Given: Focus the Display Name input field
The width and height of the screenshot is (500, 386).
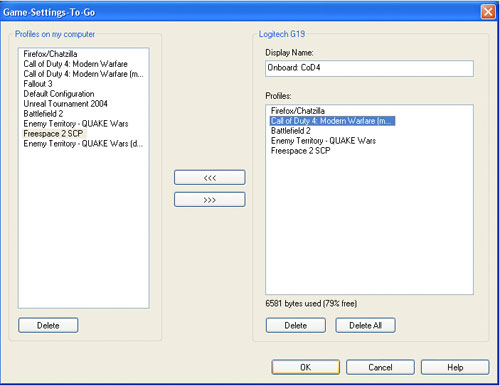Looking at the screenshot, I should (369, 68).
